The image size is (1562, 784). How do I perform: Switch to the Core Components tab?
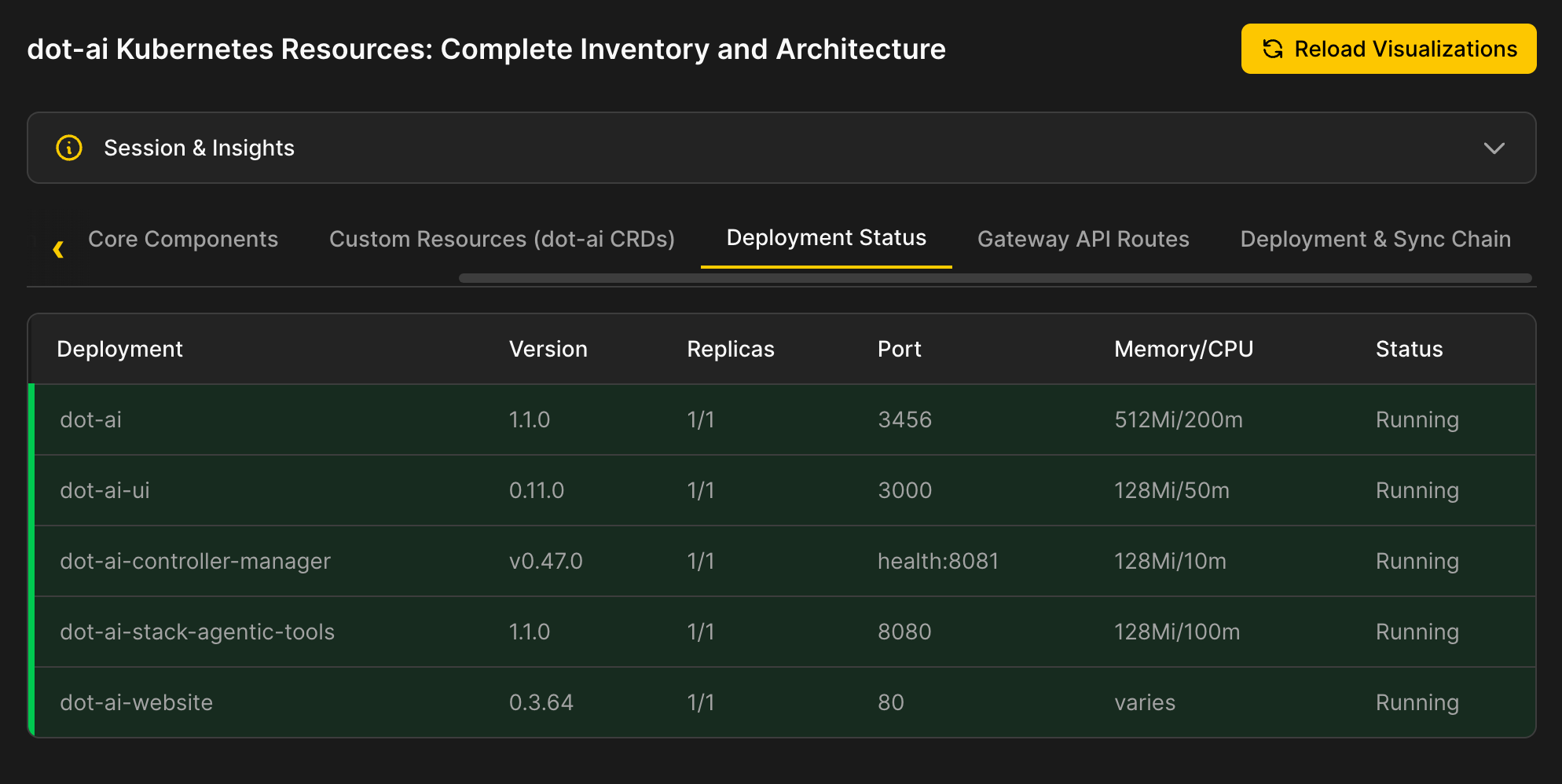pos(183,239)
